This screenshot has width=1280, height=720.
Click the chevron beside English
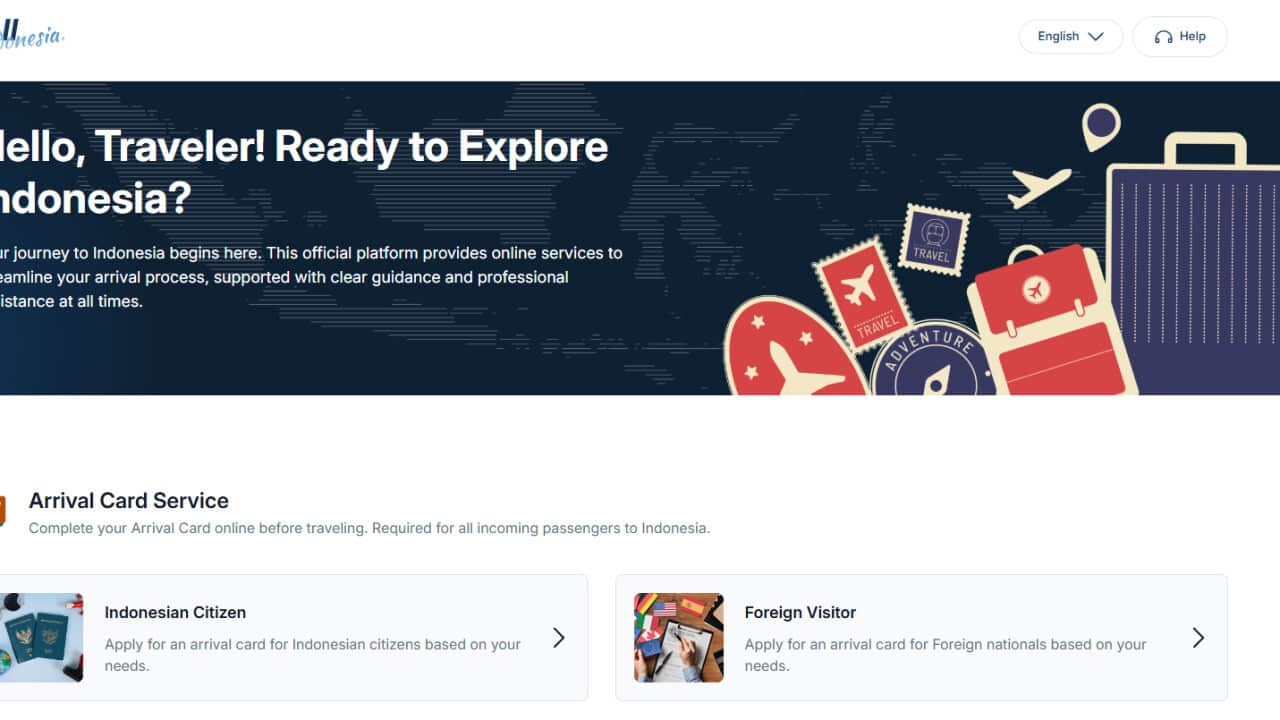click(x=1095, y=37)
